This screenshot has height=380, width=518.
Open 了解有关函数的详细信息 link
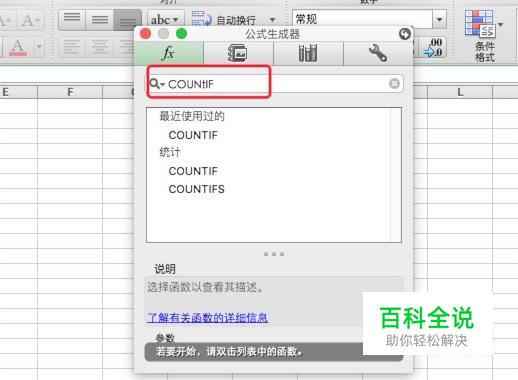click(x=207, y=317)
